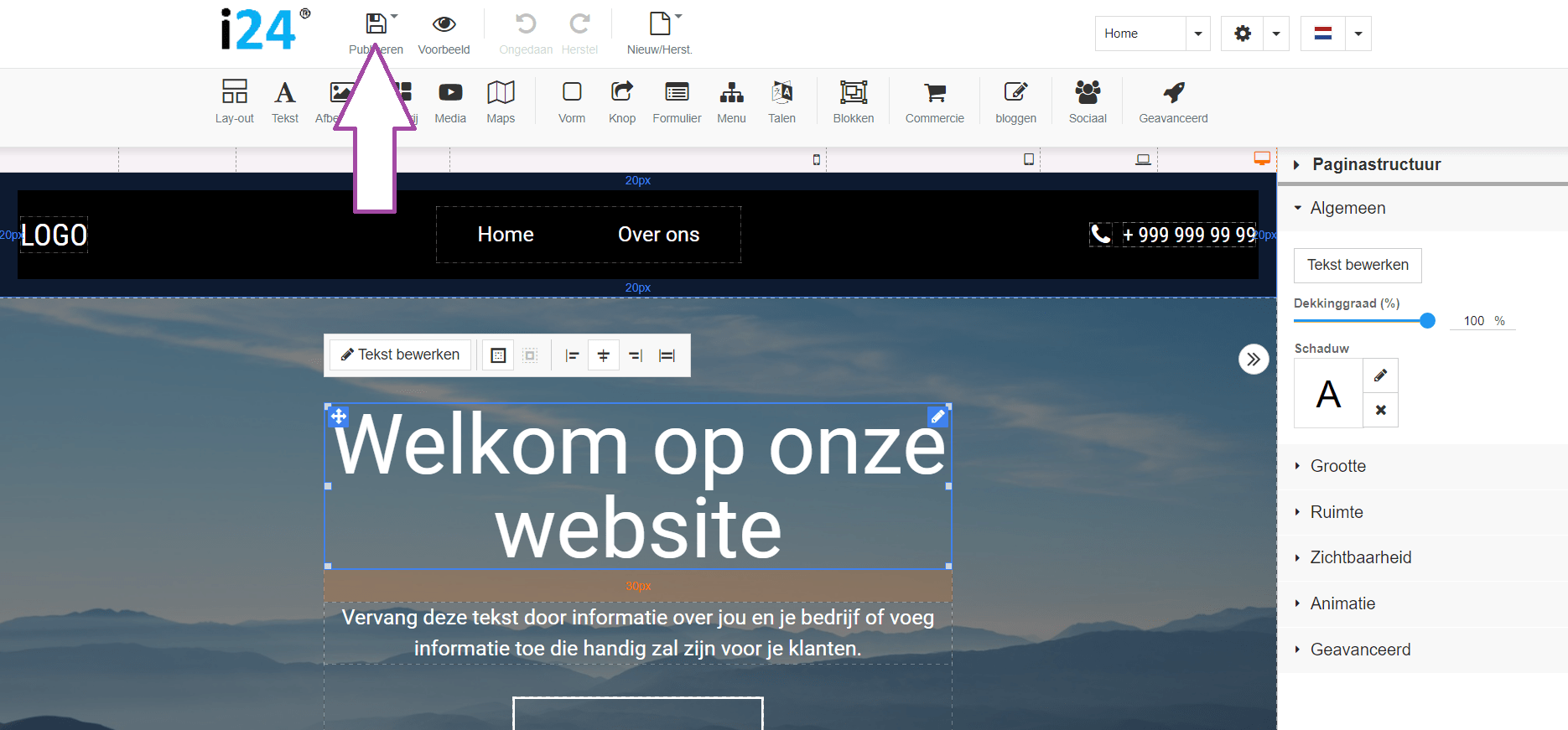This screenshot has height=730, width=1568.
Task: Click the Dekkinggraad opacity slider handle
Action: [1427, 320]
